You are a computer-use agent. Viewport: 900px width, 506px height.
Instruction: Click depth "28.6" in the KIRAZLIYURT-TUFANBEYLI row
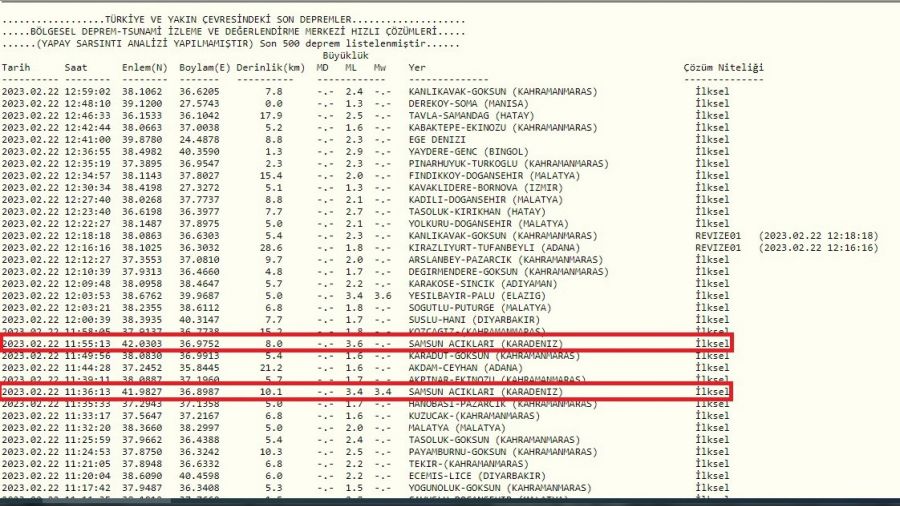(271, 248)
